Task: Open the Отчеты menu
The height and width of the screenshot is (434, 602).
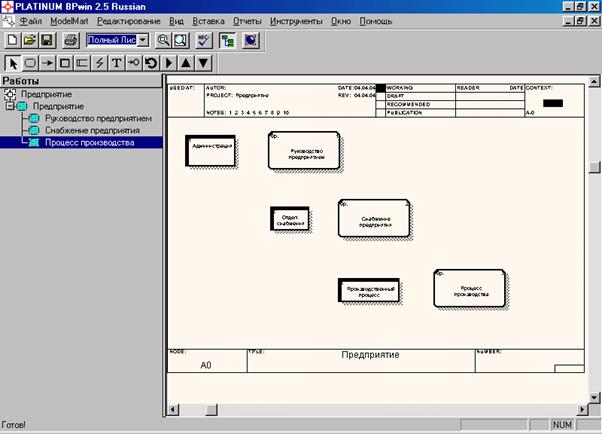Action: 247,21
